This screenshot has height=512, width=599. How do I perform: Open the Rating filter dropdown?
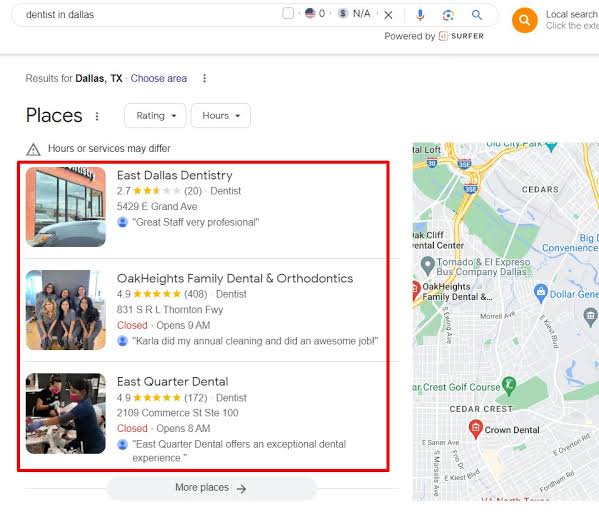[x=155, y=115]
